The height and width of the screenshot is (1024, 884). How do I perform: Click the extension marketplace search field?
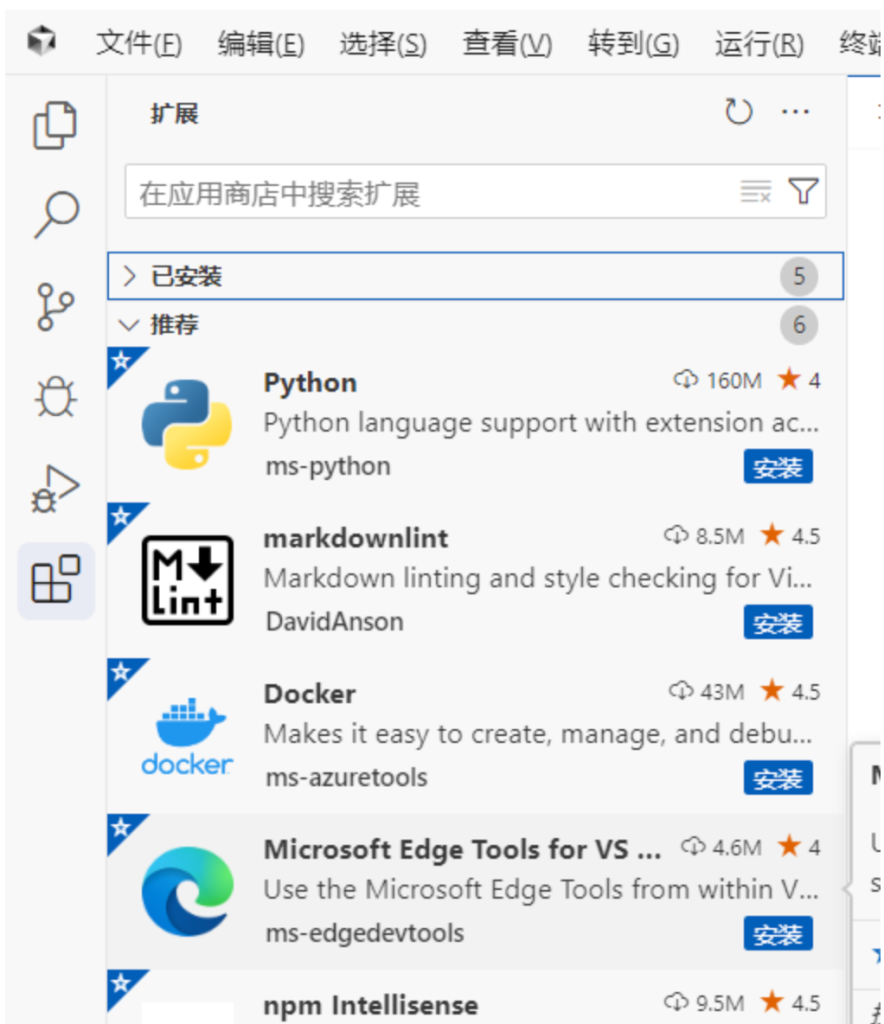pyautogui.click(x=430, y=192)
